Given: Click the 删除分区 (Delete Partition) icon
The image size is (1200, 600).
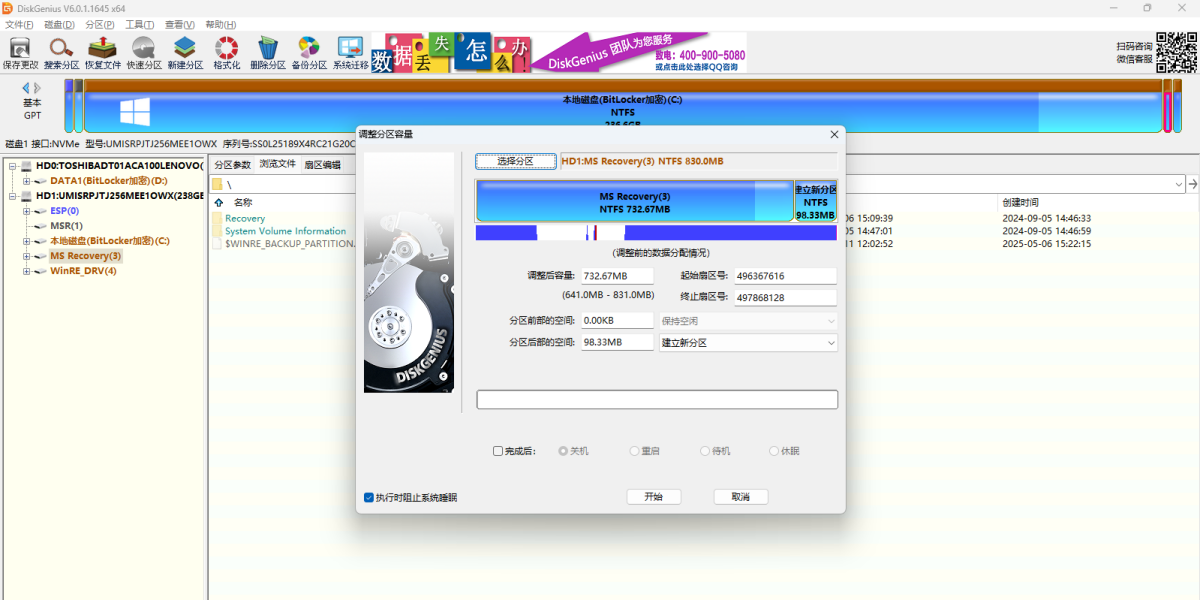Looking at the screenshot, I should [267, 52].
